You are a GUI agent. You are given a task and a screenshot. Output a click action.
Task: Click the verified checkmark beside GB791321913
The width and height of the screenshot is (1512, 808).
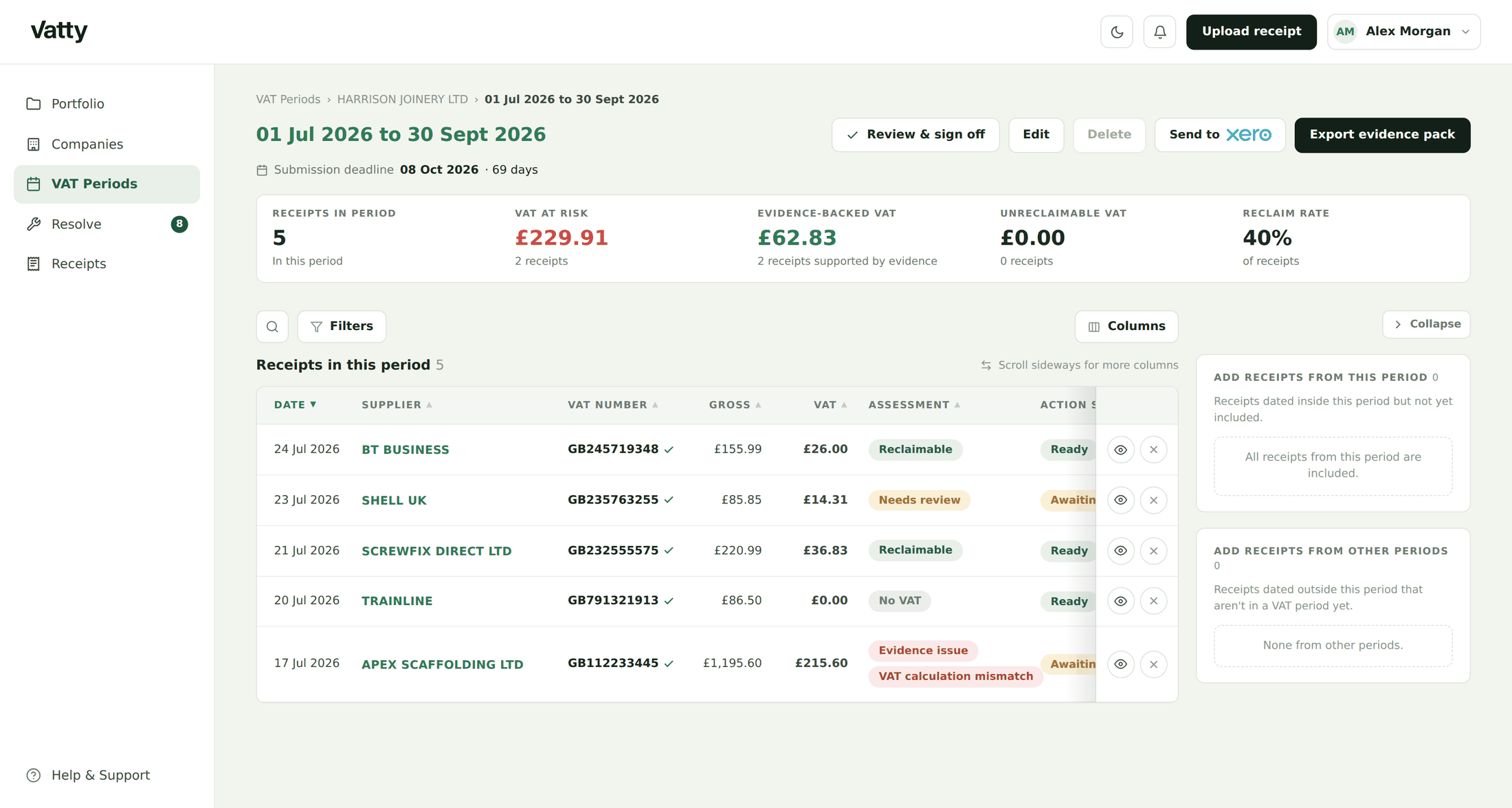tap(669, 601)
